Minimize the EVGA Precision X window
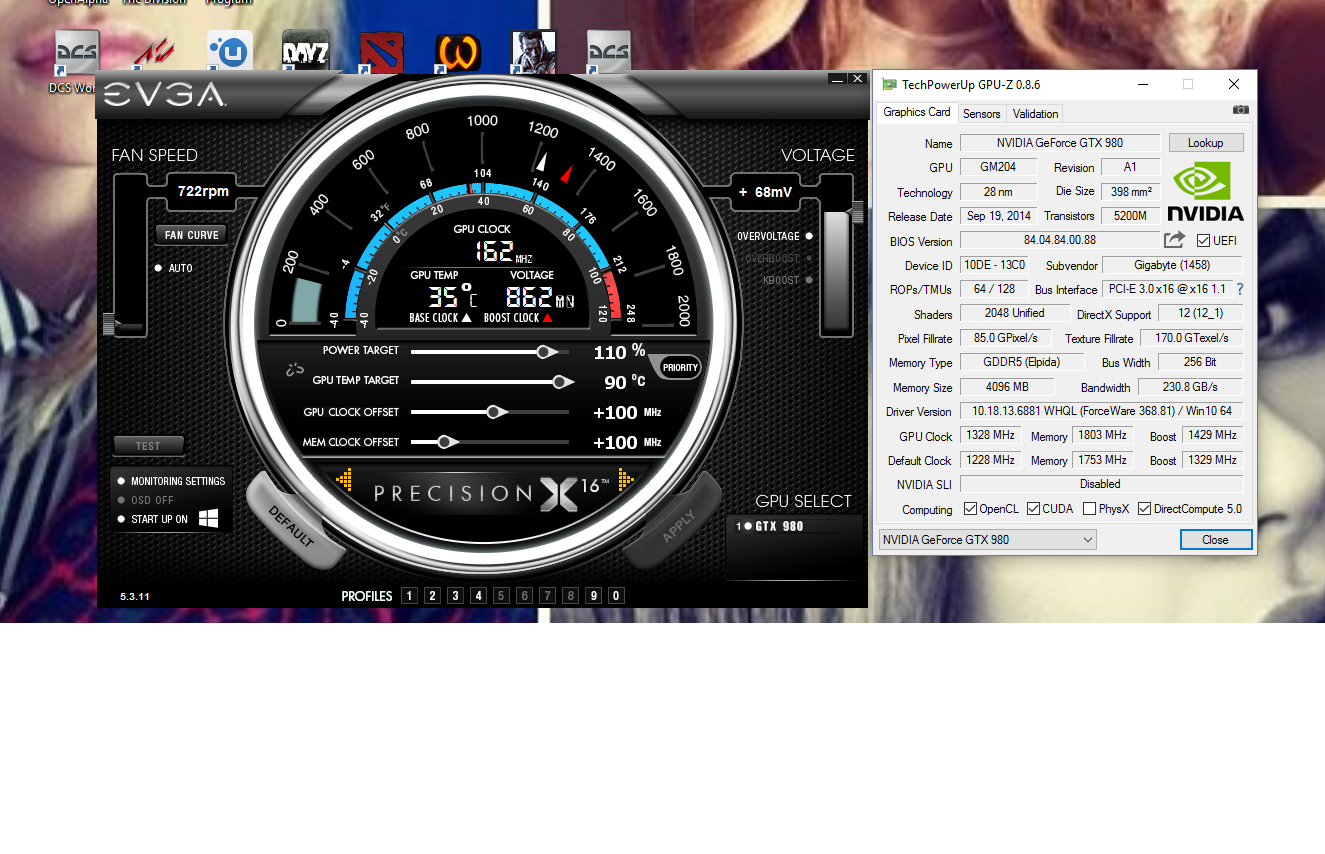The height and width of the screenshot is (854, 1325). tap(838, 78)
